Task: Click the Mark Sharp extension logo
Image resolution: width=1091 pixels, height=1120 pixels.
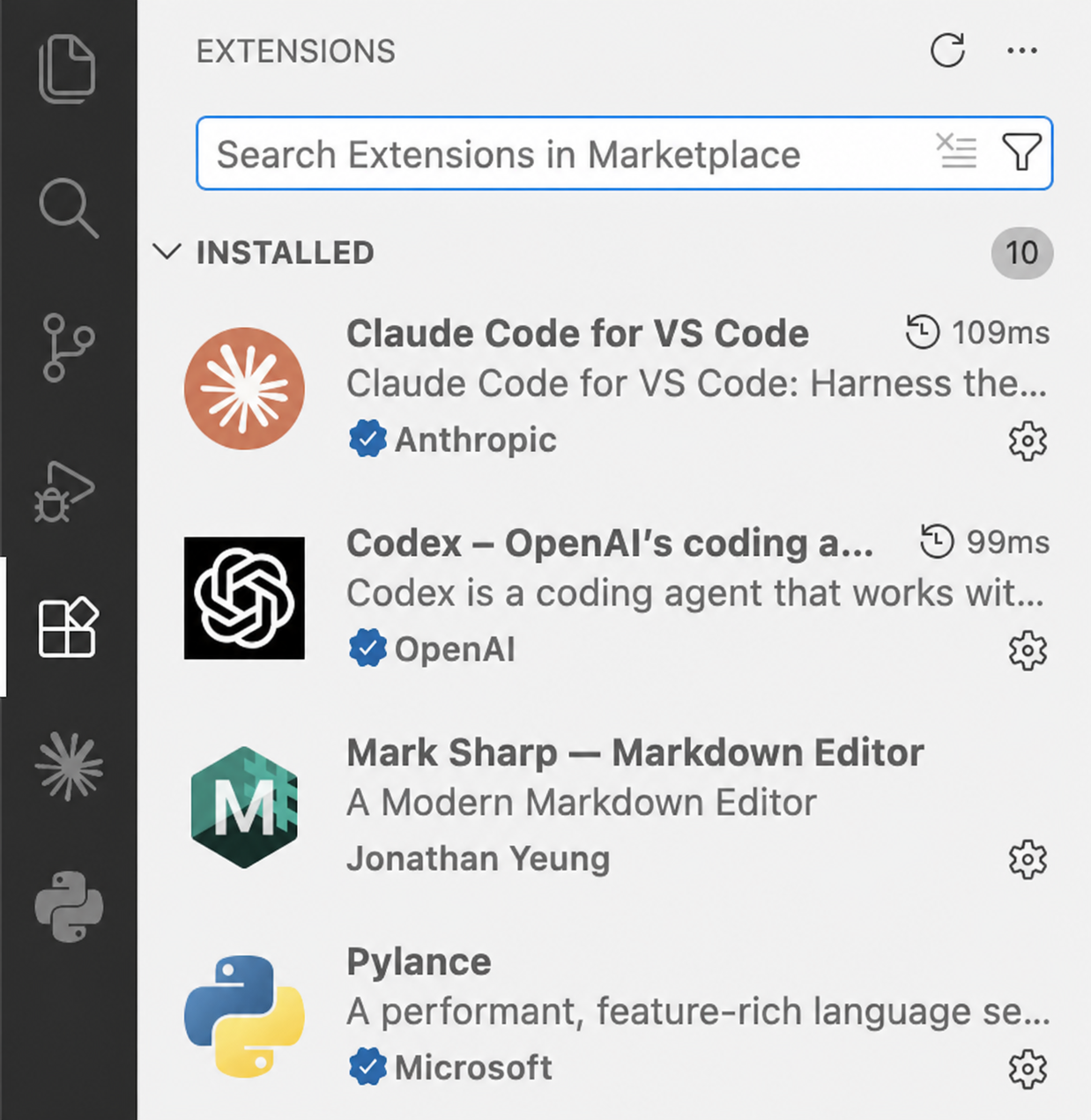Action: tap(244, 807)
